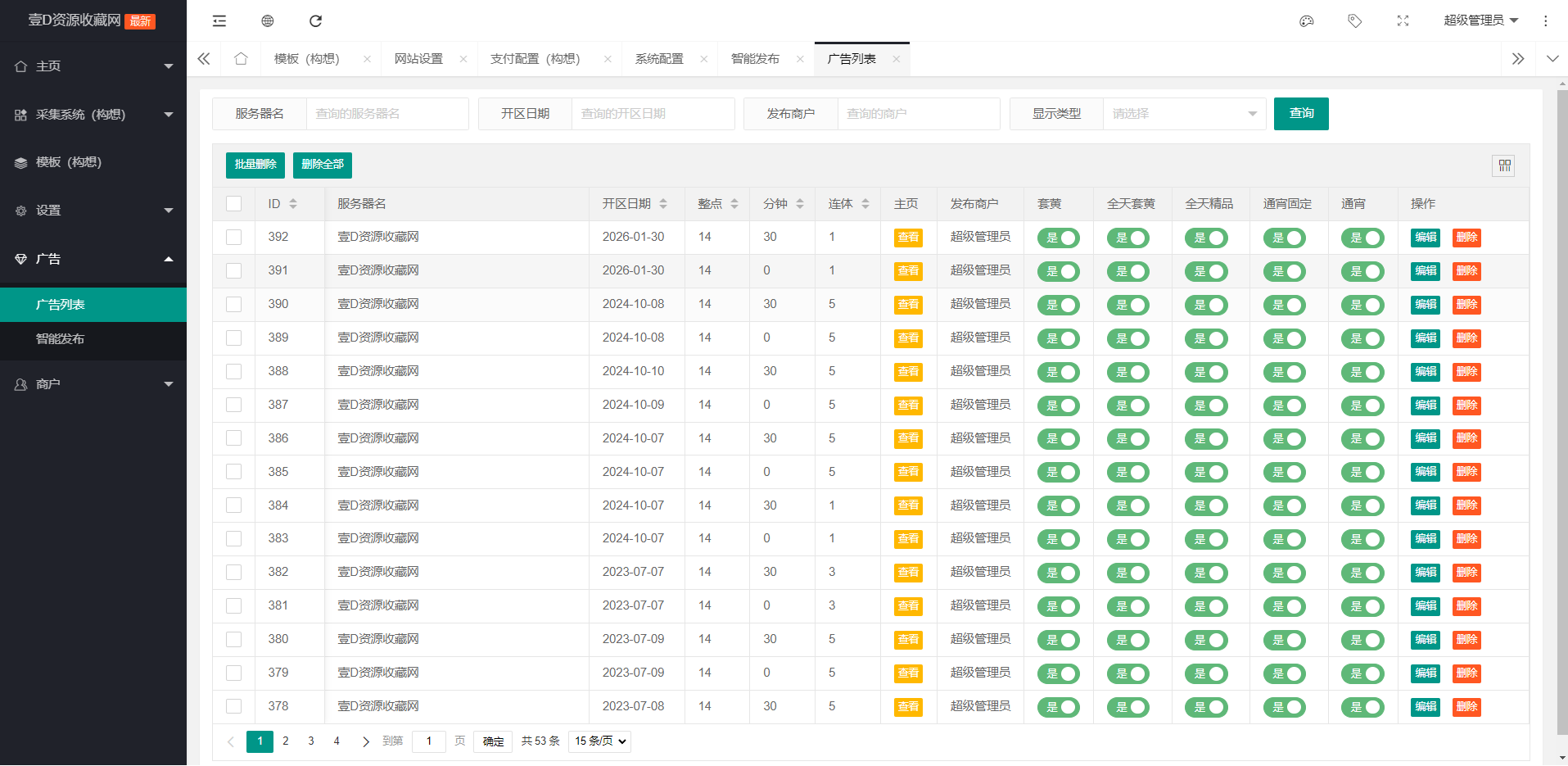Open the vertical three-dot more menu

click(x=1545, y=20)
